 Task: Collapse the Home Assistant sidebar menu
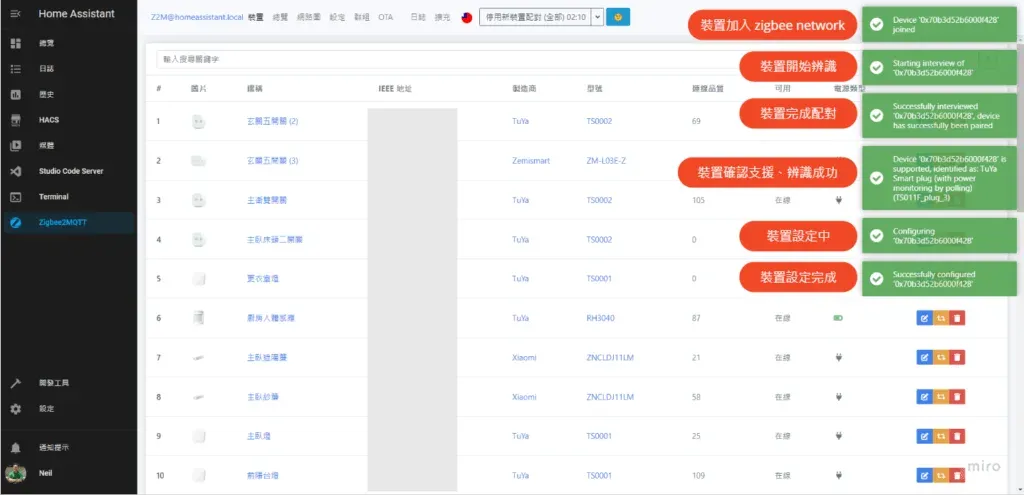(x=16, y=14)
